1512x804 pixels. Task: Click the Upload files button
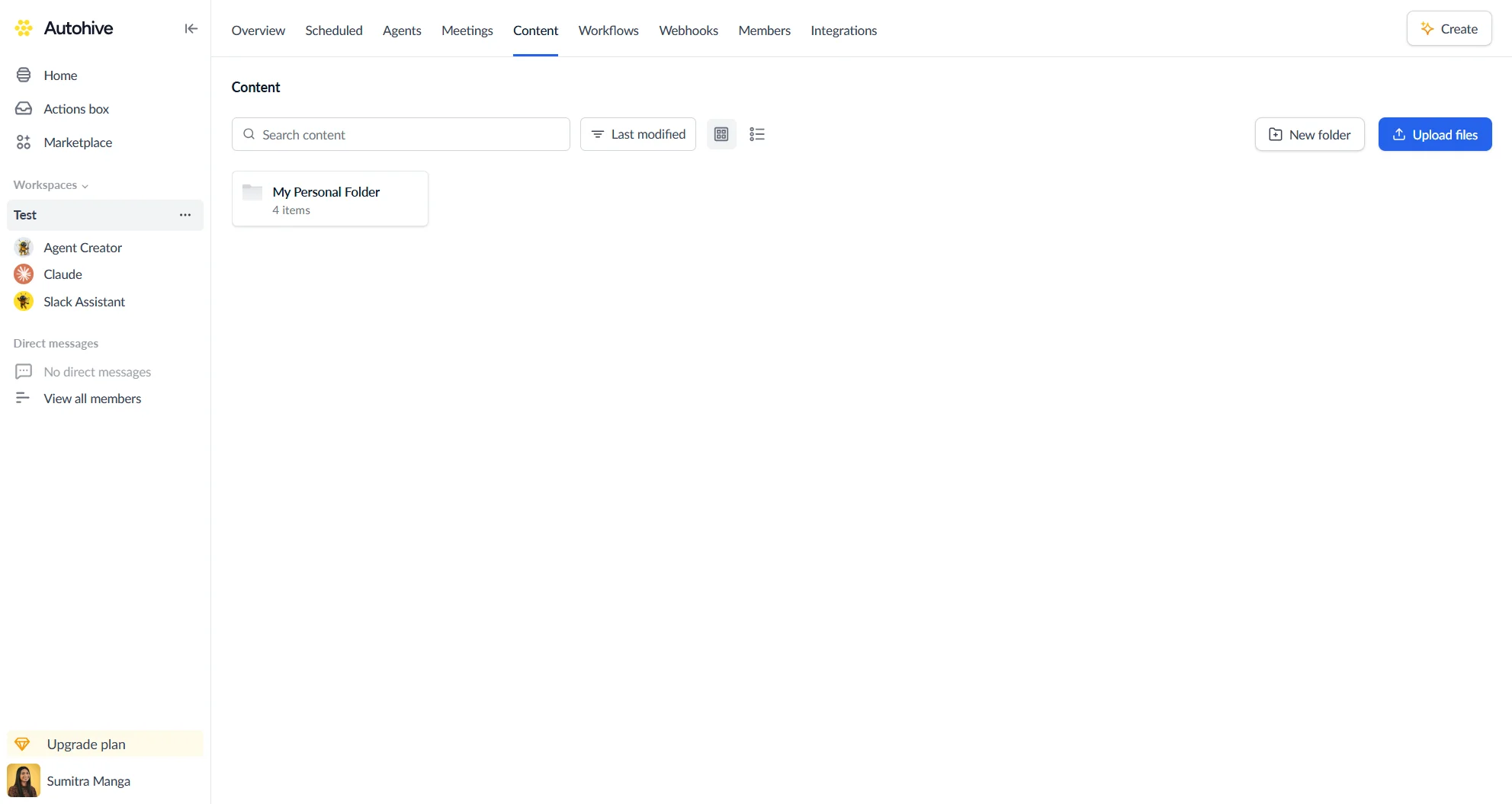(1435, 134)
